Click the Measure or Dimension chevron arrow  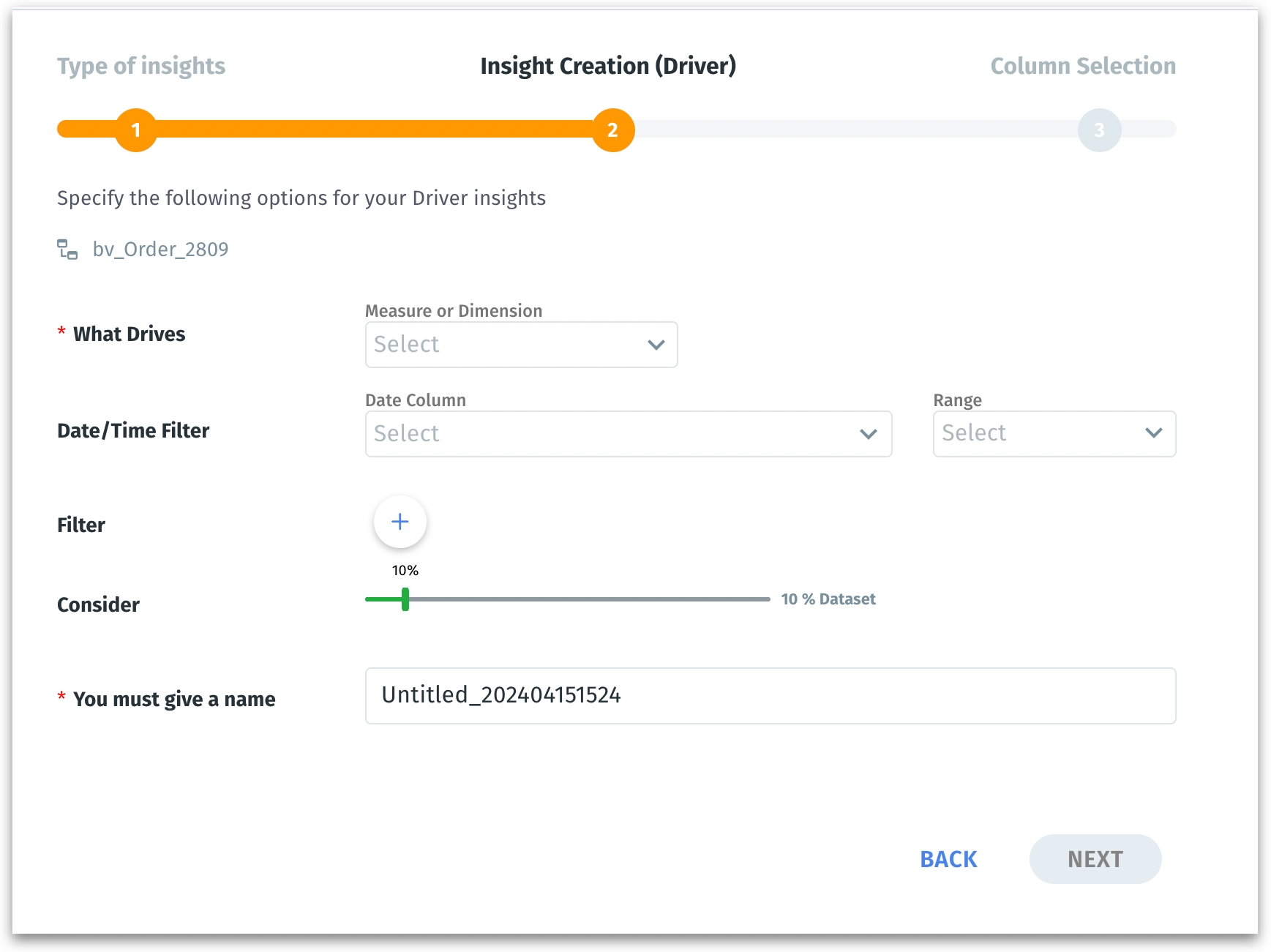656,345
